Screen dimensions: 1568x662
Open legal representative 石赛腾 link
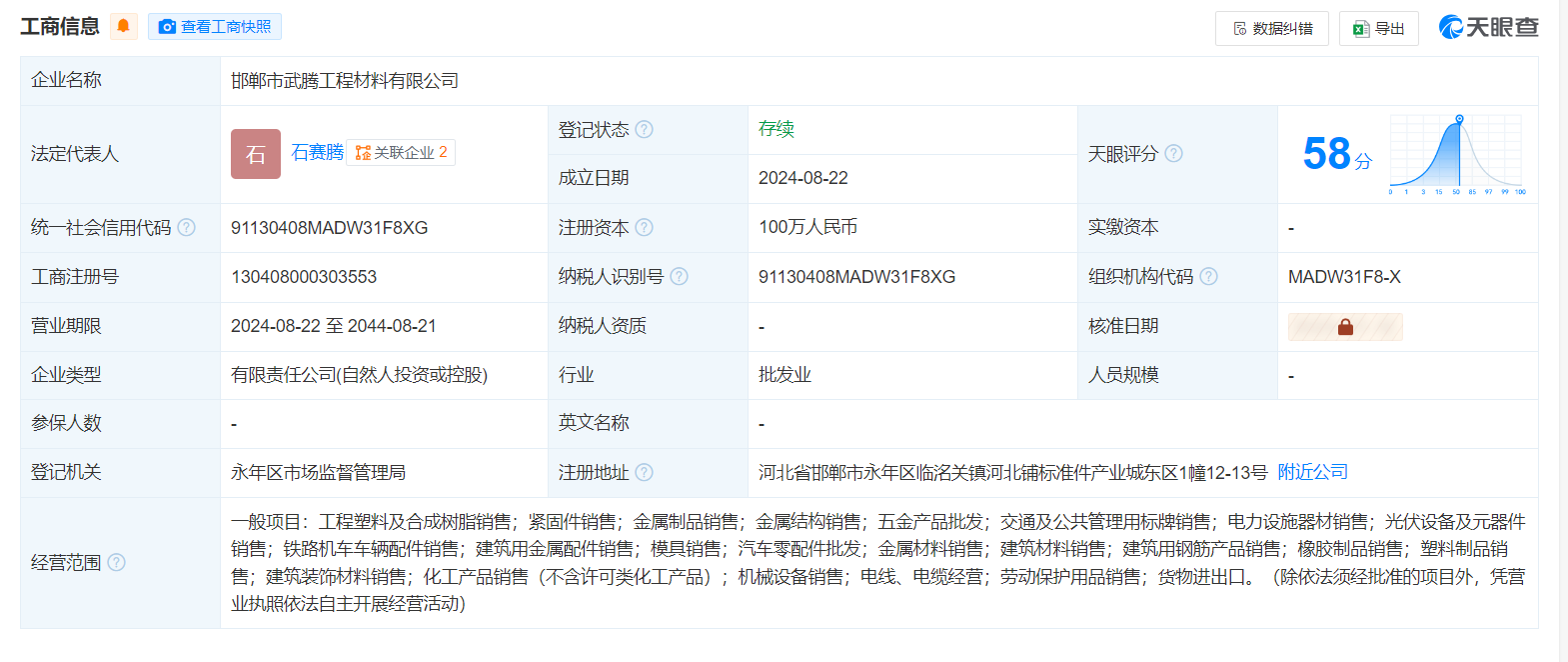point(317,152)
